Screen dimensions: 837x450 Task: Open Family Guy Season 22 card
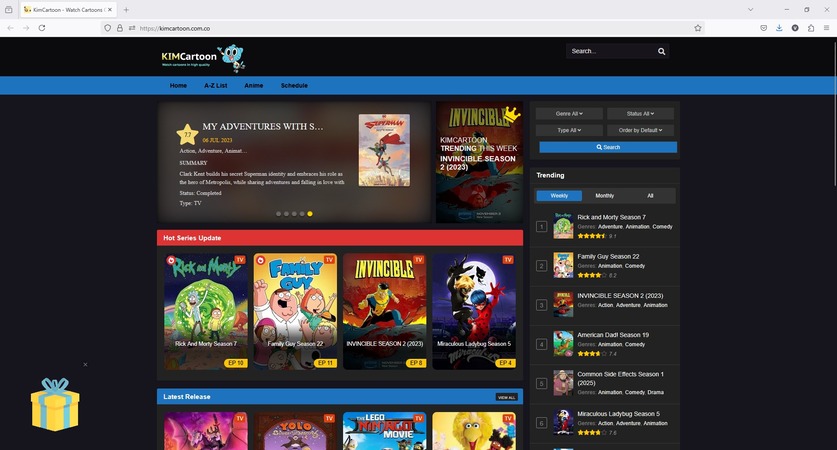click(295, 312)
